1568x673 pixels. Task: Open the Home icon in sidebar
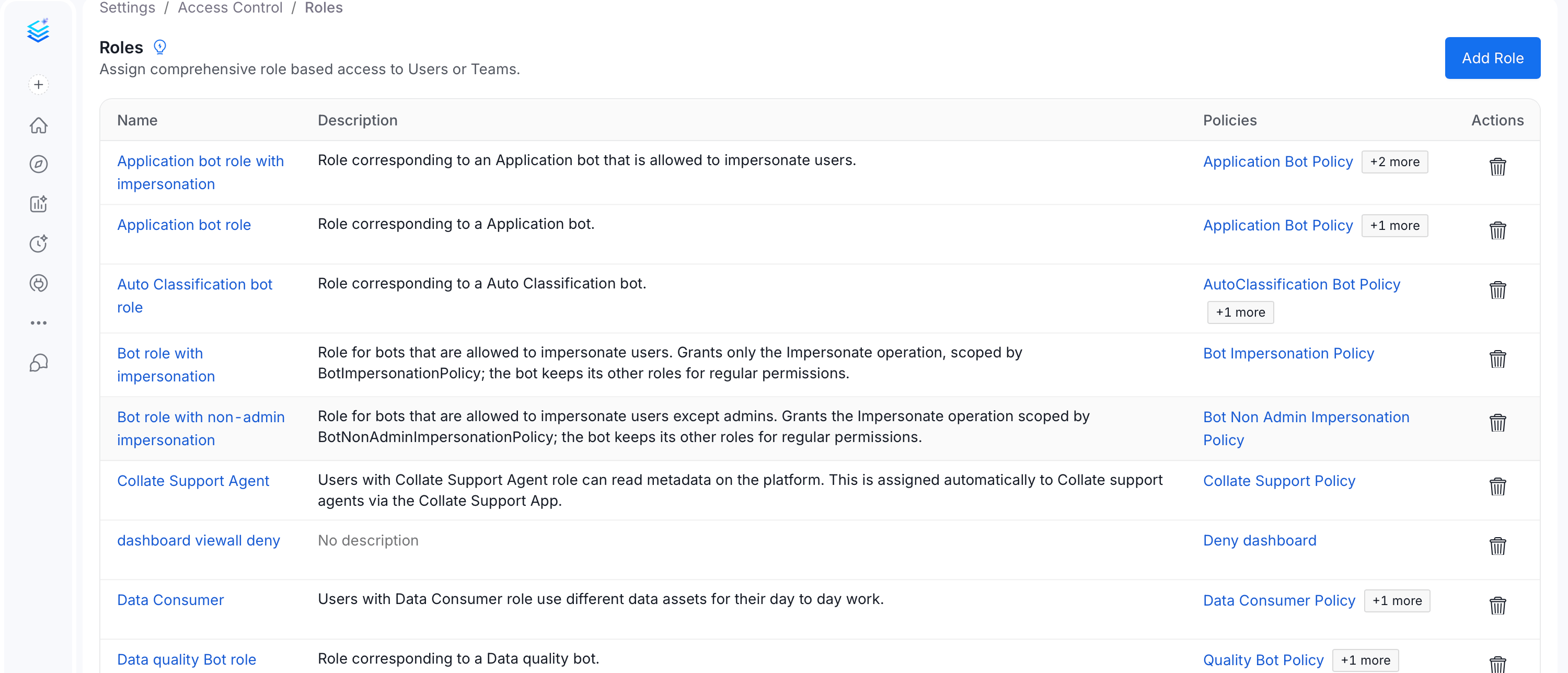(38, 125)
